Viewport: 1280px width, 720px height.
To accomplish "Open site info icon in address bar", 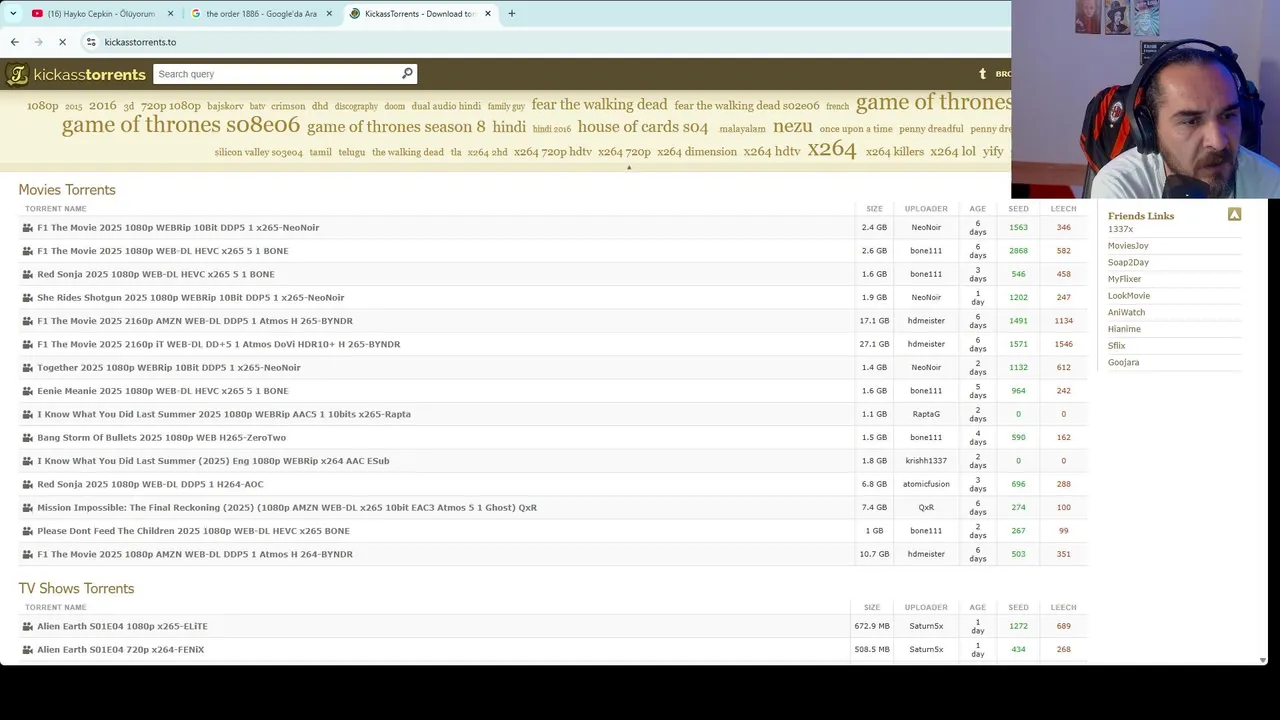I will pyautogui.click(x=91, y=42).
